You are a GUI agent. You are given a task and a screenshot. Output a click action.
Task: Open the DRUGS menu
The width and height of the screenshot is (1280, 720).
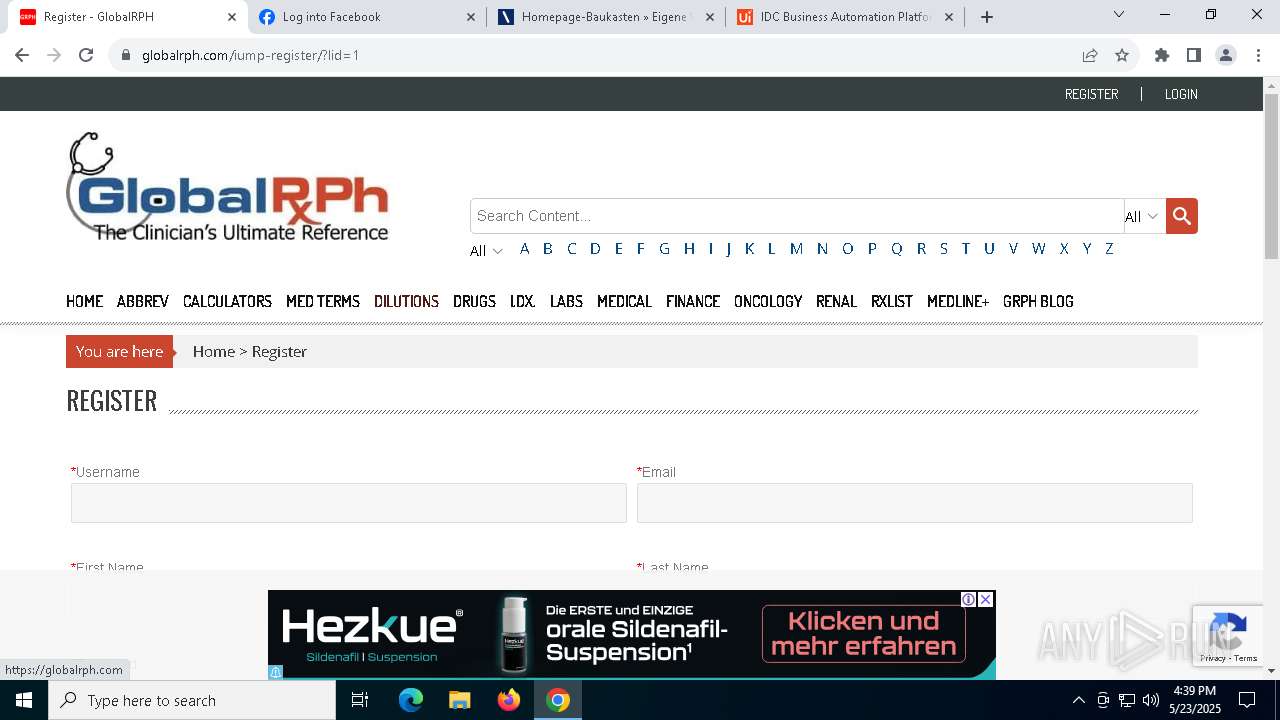(x=474, y=301)
